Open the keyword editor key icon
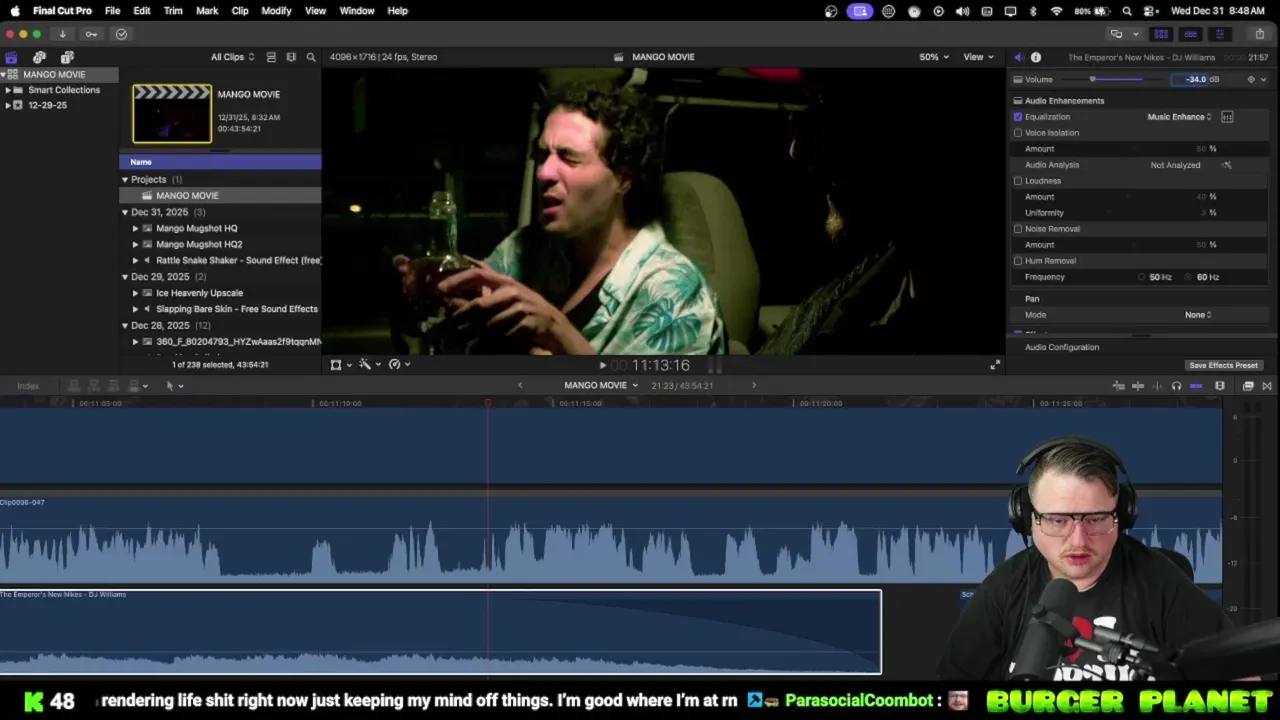1280x720 pixels. [x=91, y=34]
